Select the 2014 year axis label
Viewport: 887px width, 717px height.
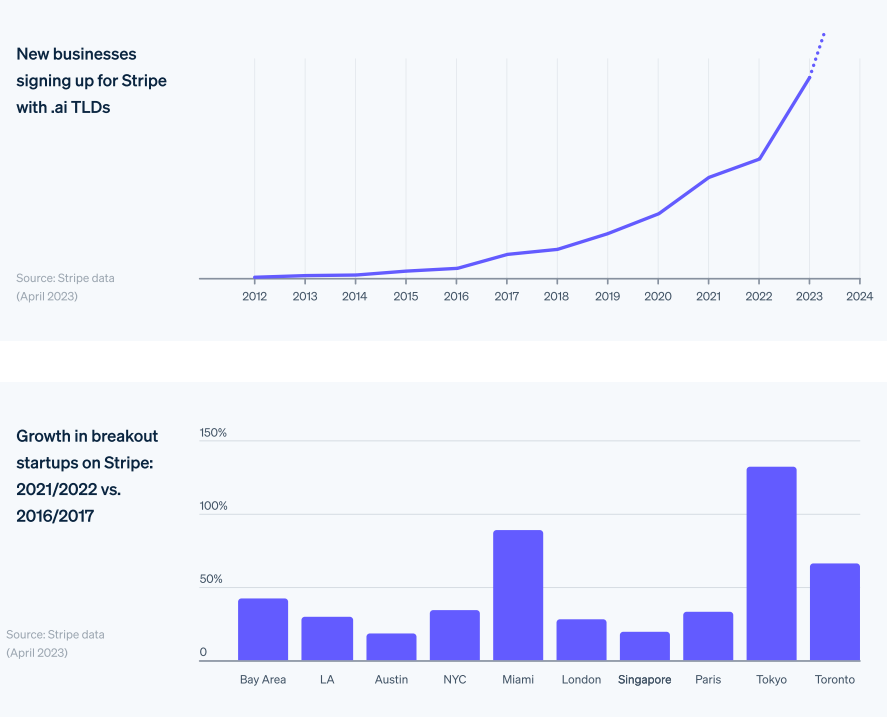pyautogui.click(x=355, y=296)
